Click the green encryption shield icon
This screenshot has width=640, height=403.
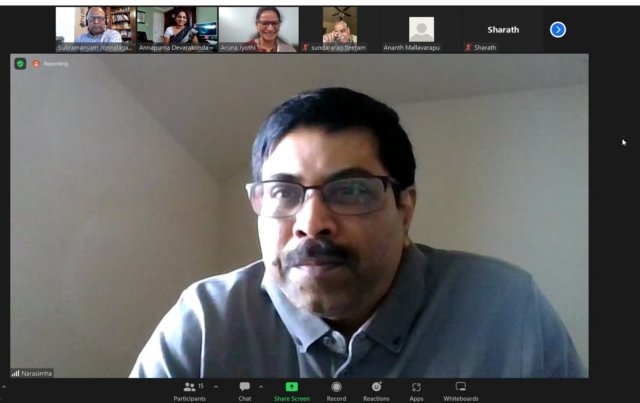20,64
